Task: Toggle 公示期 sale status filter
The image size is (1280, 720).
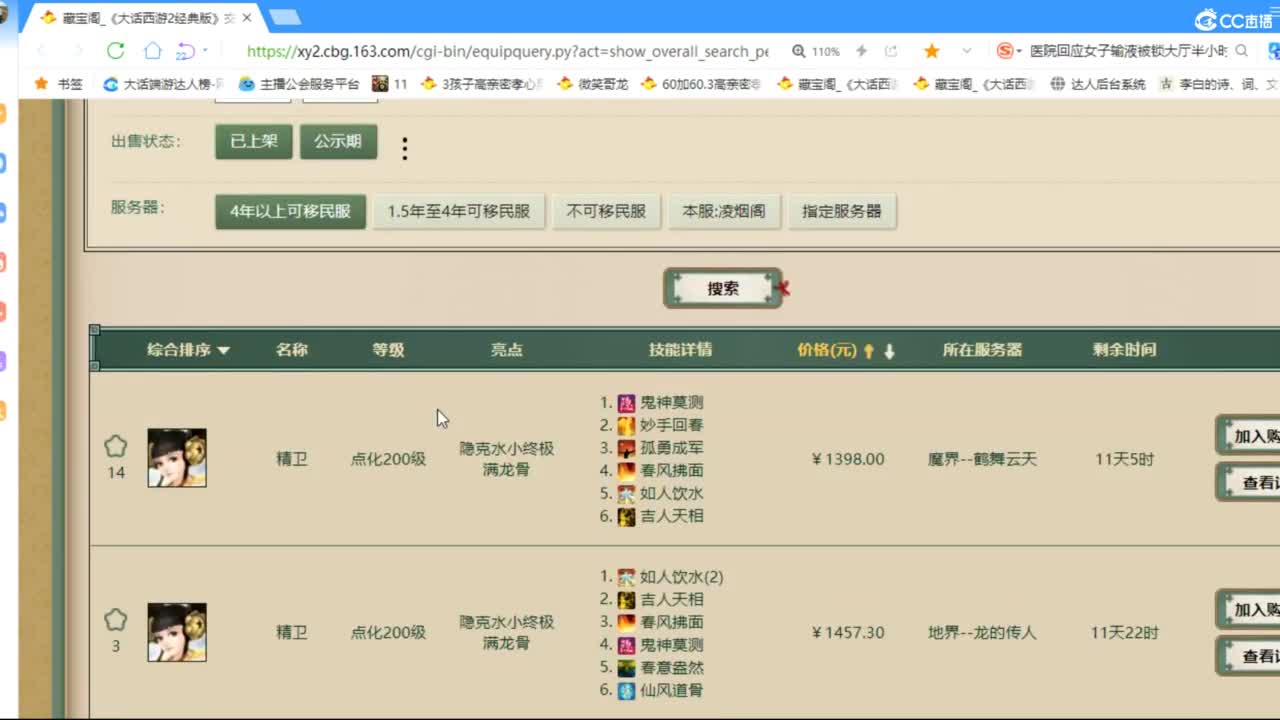Action: (x=338, y=142)
